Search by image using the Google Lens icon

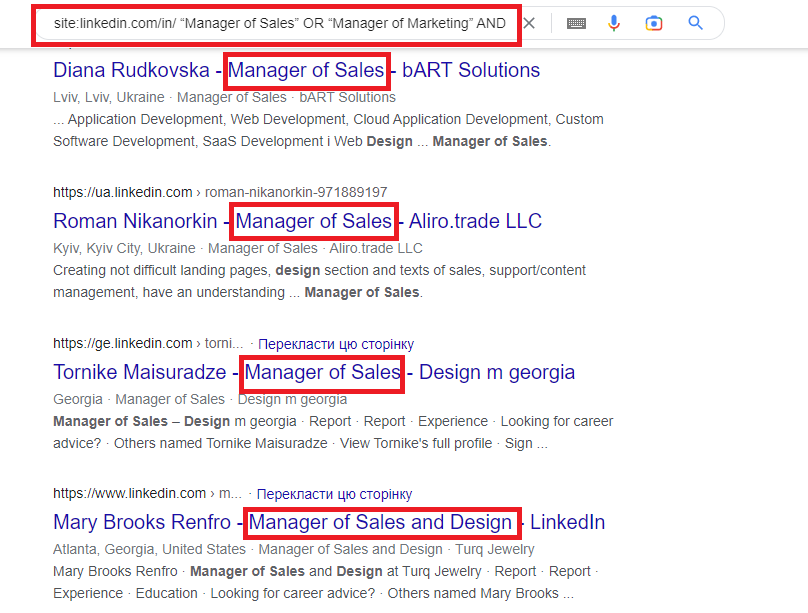pos(653,22)
